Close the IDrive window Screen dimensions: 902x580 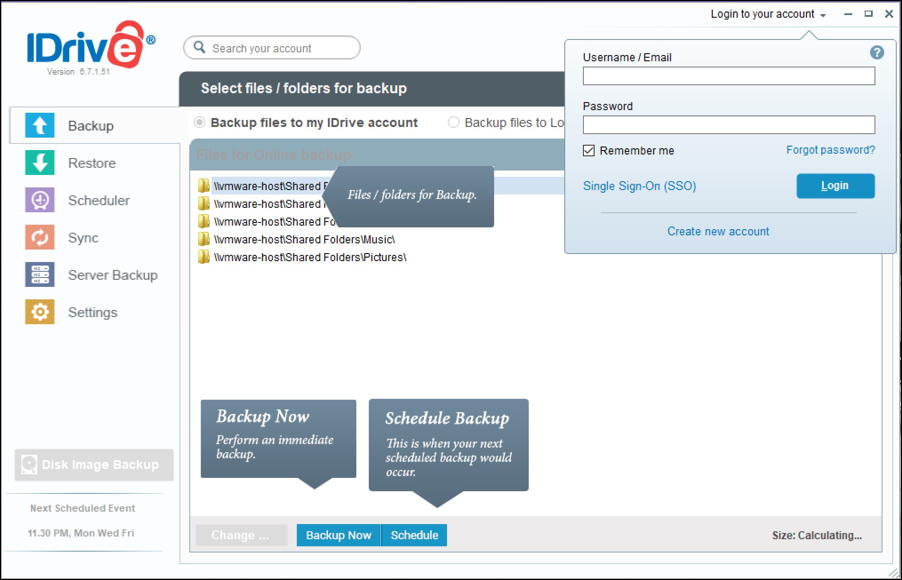(889, 14)
